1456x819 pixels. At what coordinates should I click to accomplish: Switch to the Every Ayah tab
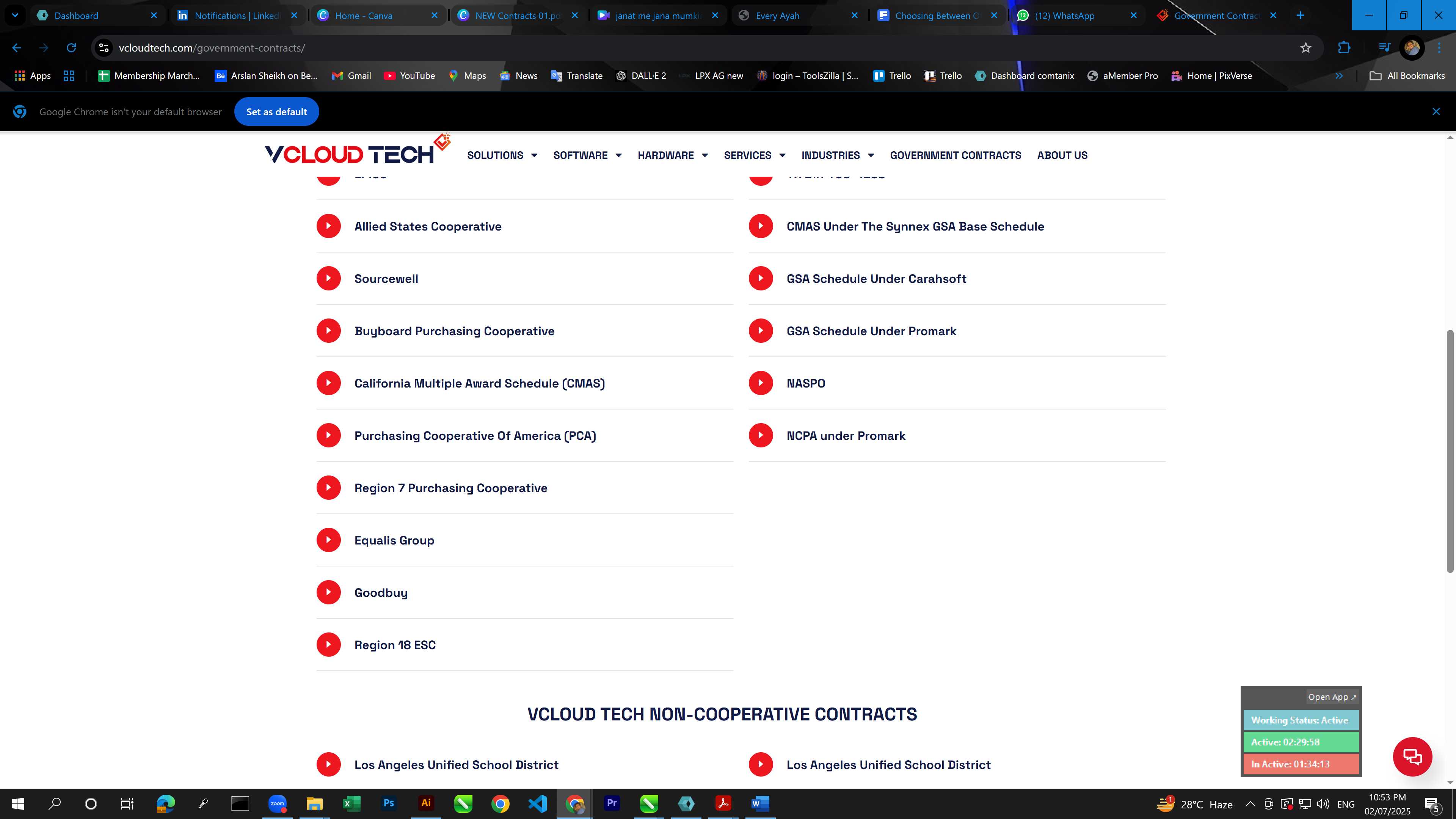click(x=799, y=15)
